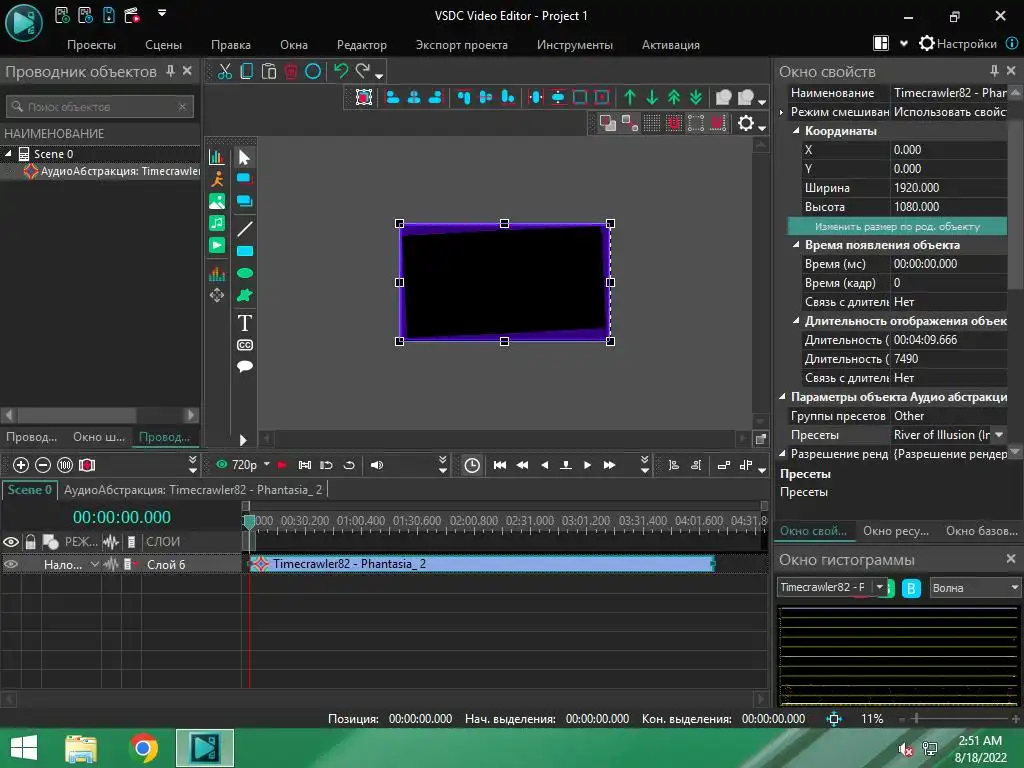Screen dimensions: 1024x768
Task: Toggle the lock icon in layers header
Action: point(31,542)
